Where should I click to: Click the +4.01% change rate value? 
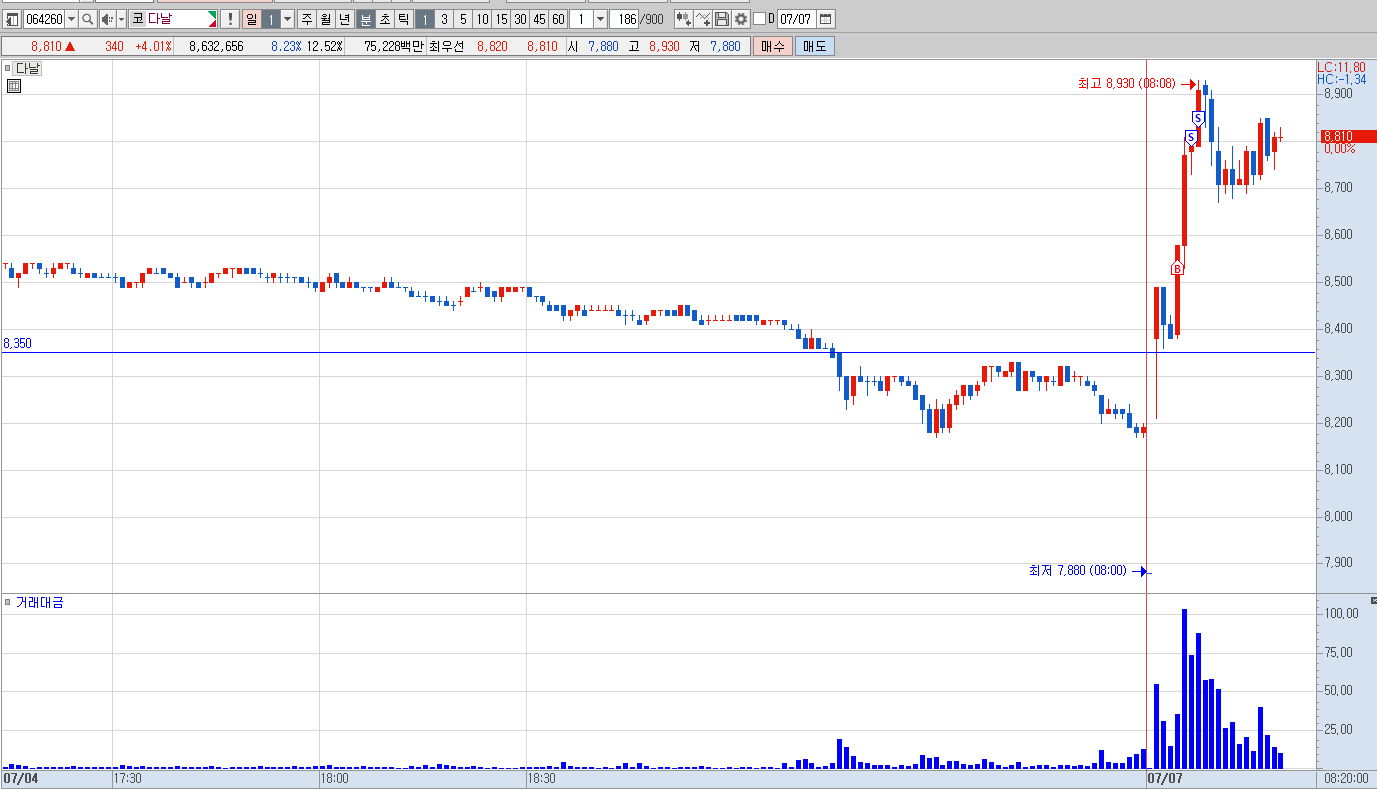[153, 46]
